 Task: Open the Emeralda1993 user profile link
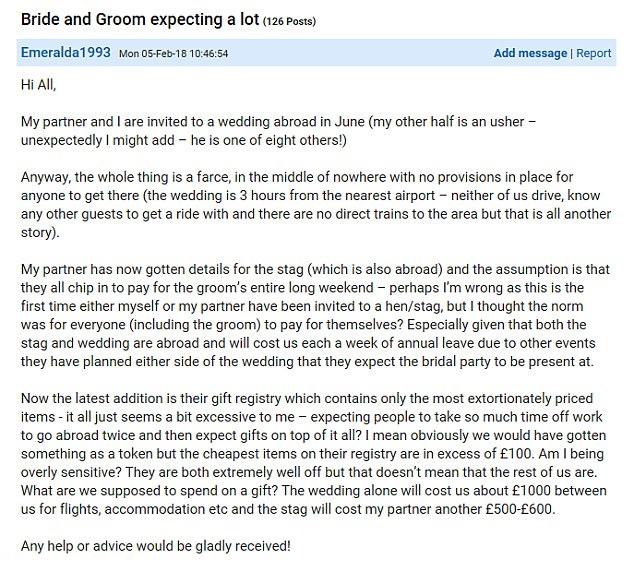66,53
